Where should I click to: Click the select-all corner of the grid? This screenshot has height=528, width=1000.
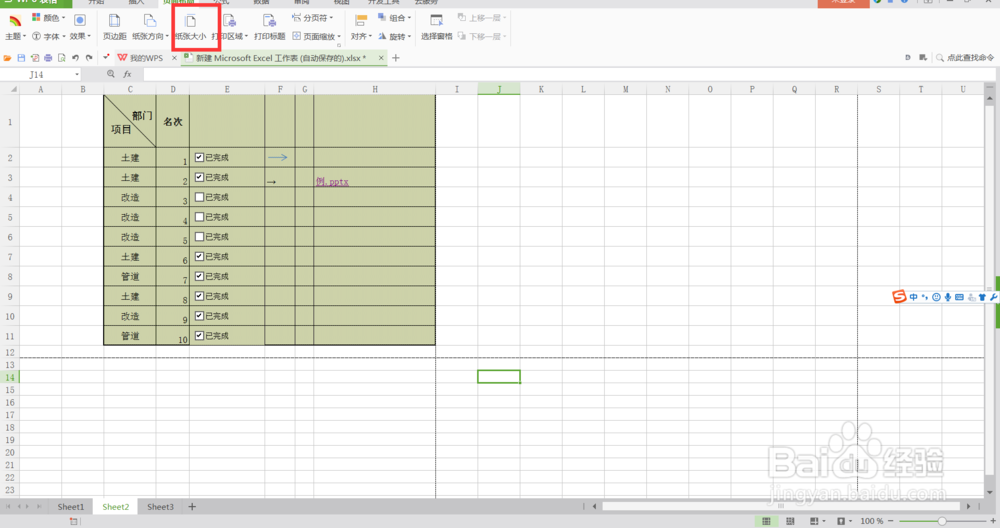pyautogui.click(x=10, y=89)
